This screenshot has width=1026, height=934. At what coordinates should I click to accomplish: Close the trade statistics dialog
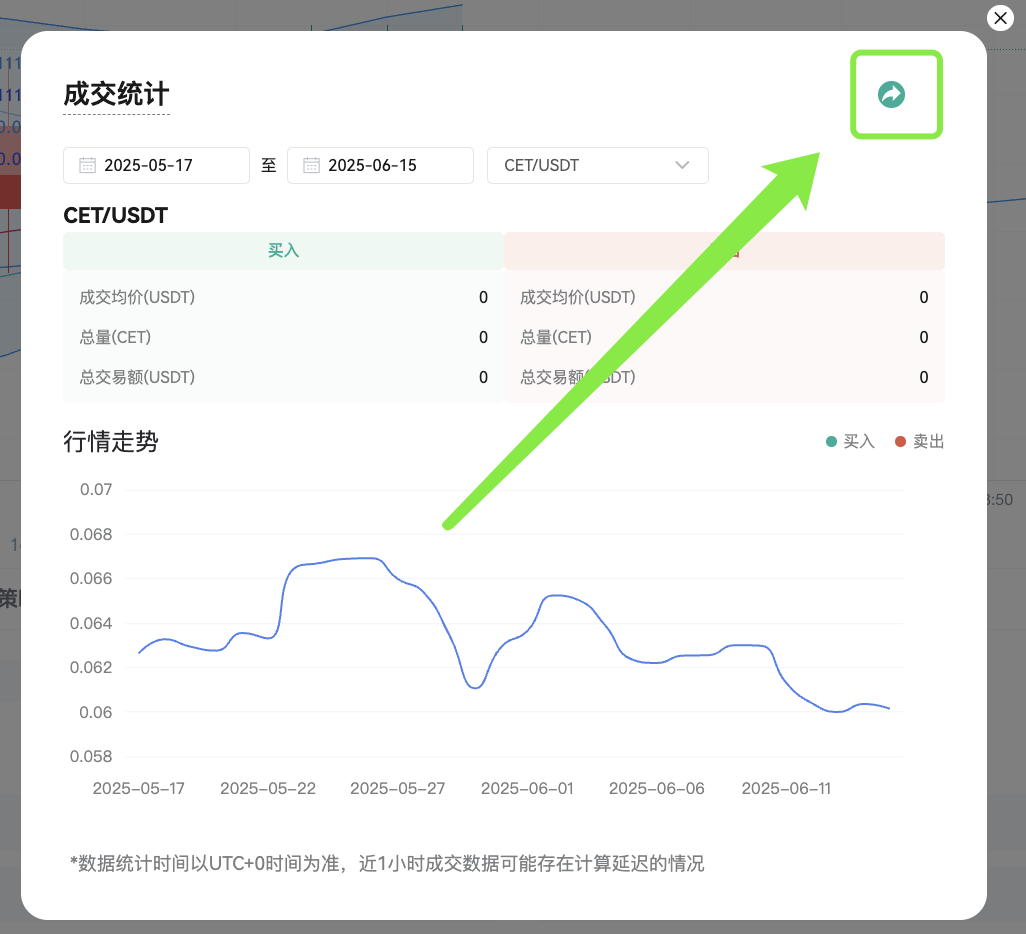click(x=1000, y=18)
